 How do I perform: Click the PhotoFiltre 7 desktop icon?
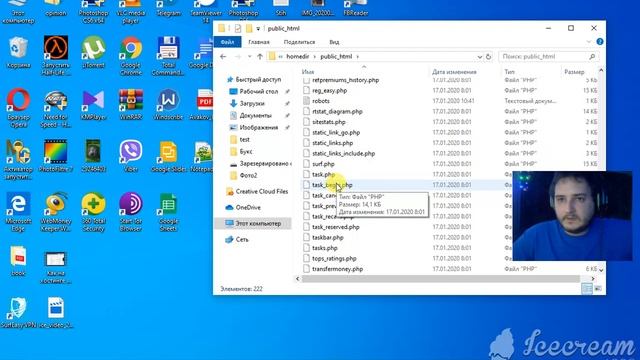(x=56, y=156)
